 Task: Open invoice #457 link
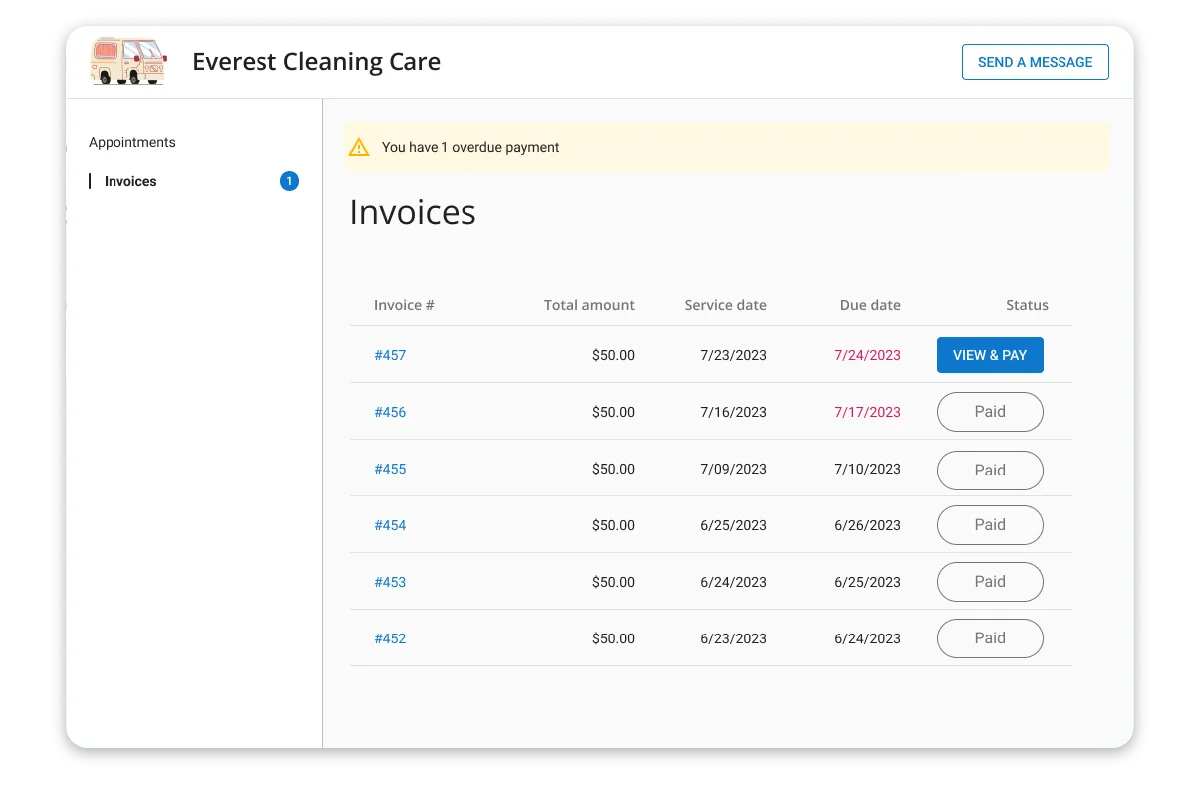[x=390, y=355]
